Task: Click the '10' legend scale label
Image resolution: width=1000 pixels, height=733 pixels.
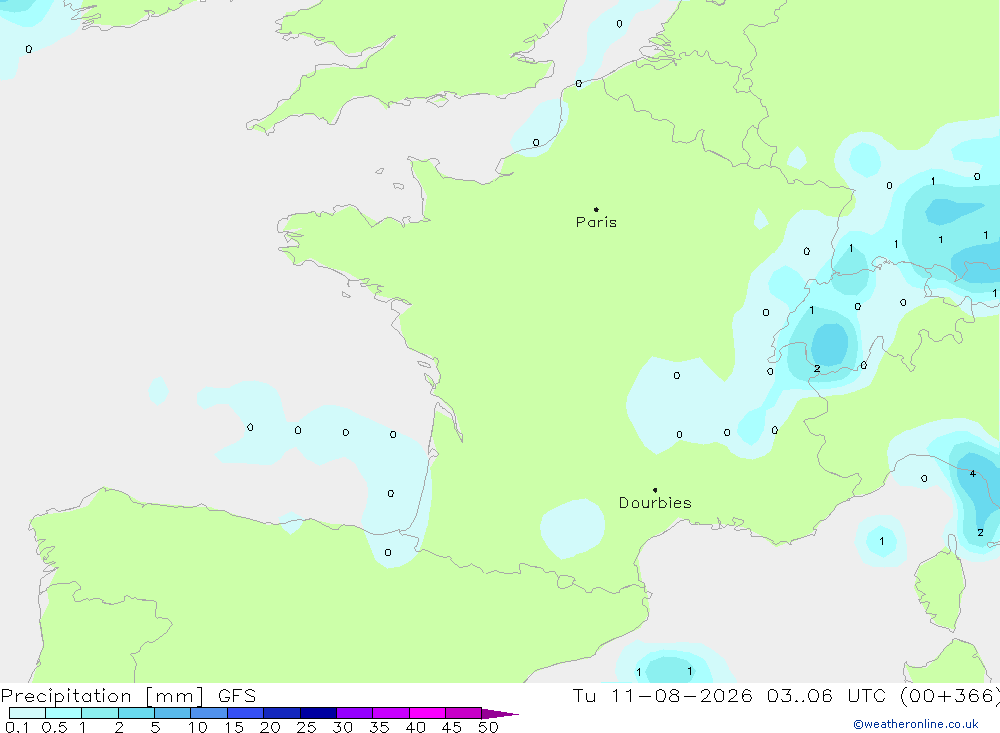Action: click(198, 727)
